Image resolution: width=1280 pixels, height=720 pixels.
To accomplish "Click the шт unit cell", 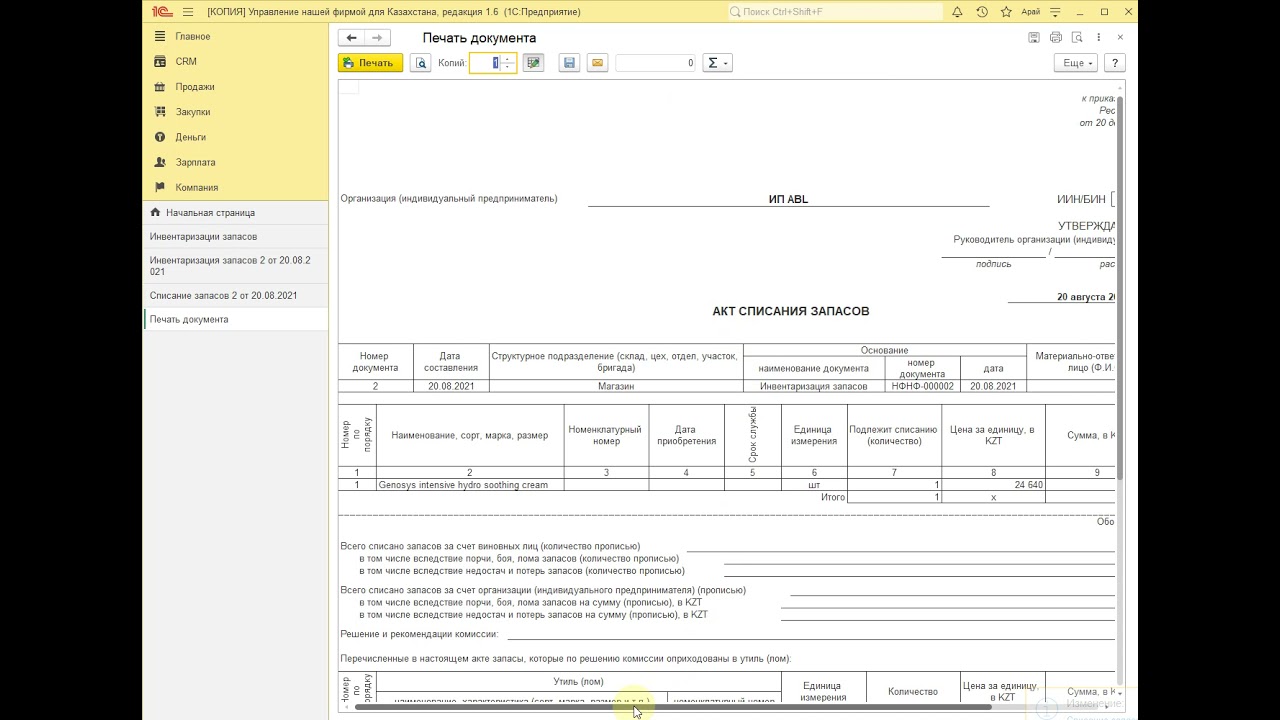I will click(x=814, y=485).
